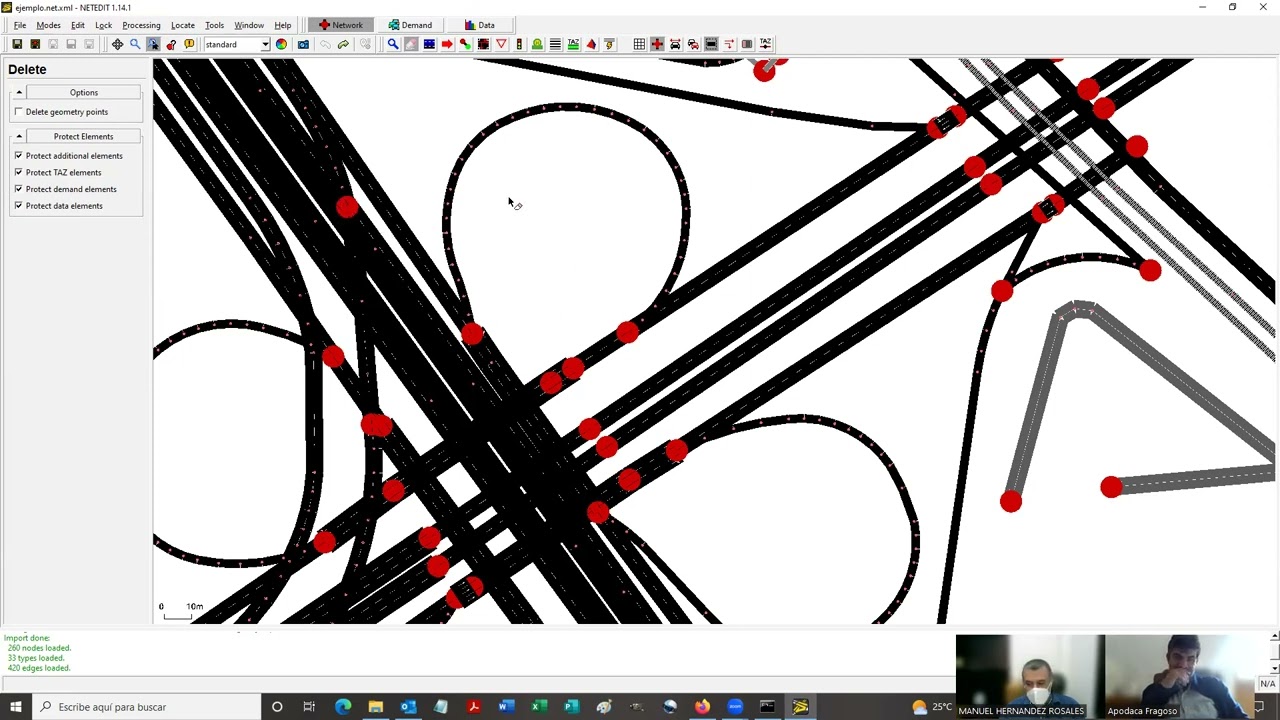The image size is (1280, 720).
Task: Open edit coloring schemes color wheel
Action: point(281,44)
